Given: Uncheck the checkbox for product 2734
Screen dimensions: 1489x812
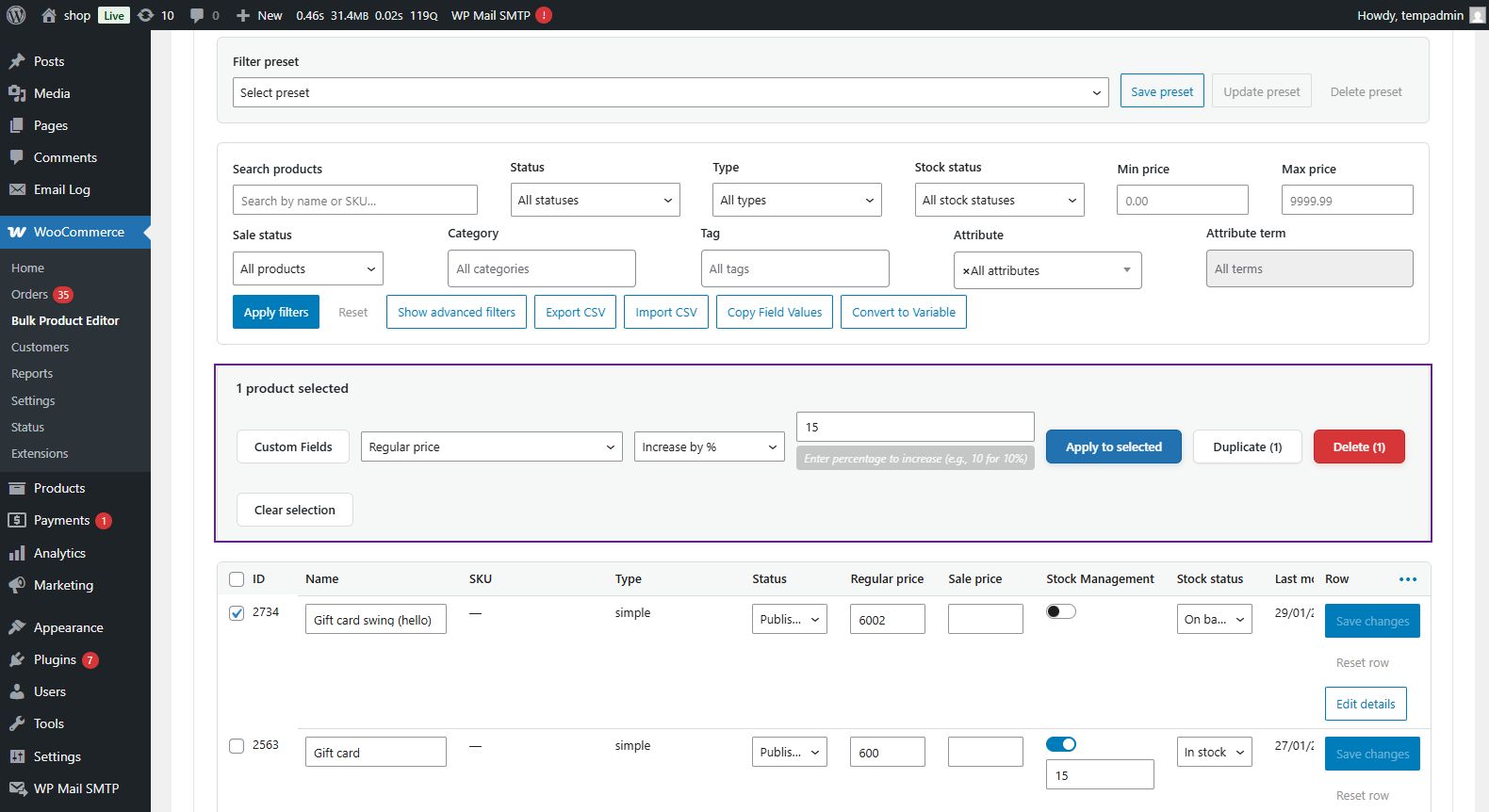Looking at the screenshot, I should tap(237, 613).
